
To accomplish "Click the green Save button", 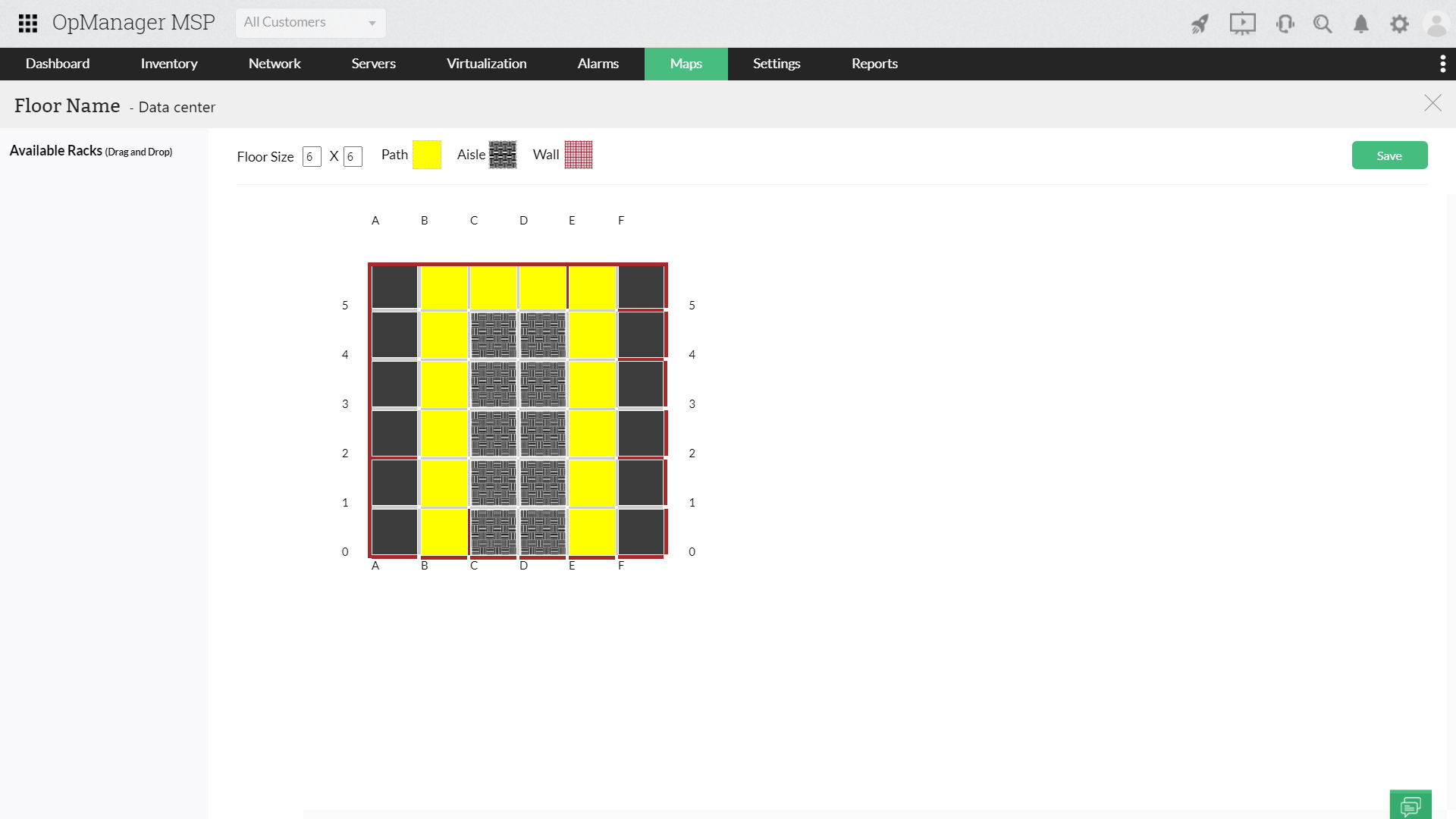I will [1389, 155].
